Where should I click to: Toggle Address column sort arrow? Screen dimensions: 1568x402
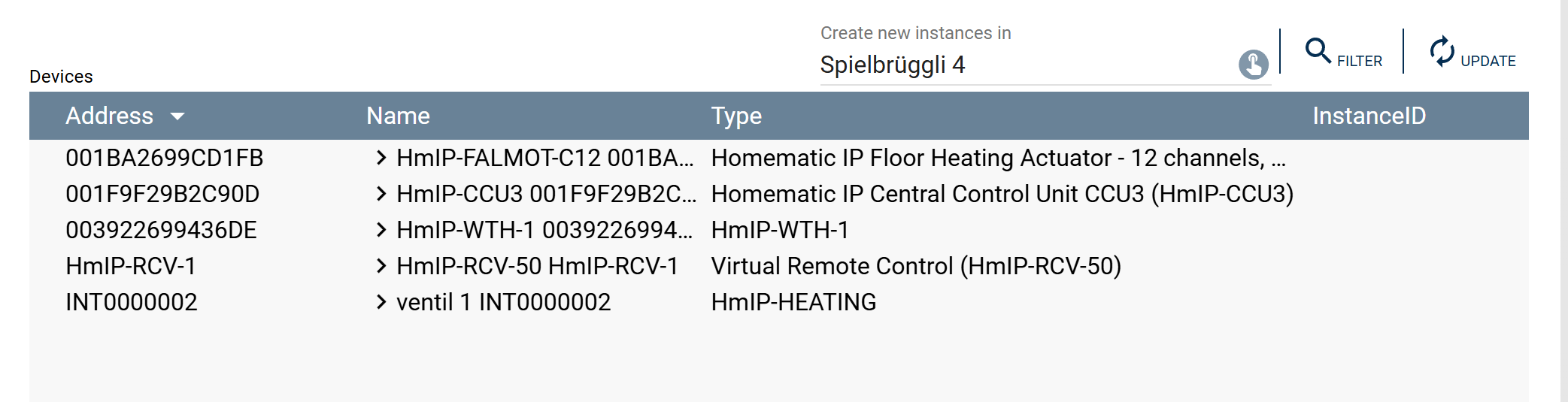(x=177, y=116)
